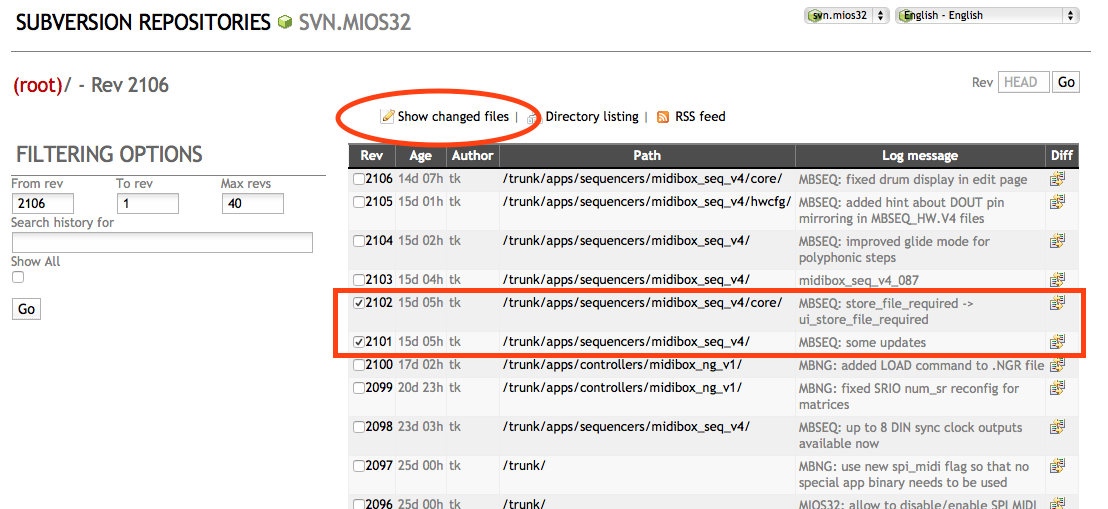The width and height of the screenshot is (1108, 509).
Task: Uncheck the revision 2102 checkbox
Action: pyautogui.click(x=358, y=303)
